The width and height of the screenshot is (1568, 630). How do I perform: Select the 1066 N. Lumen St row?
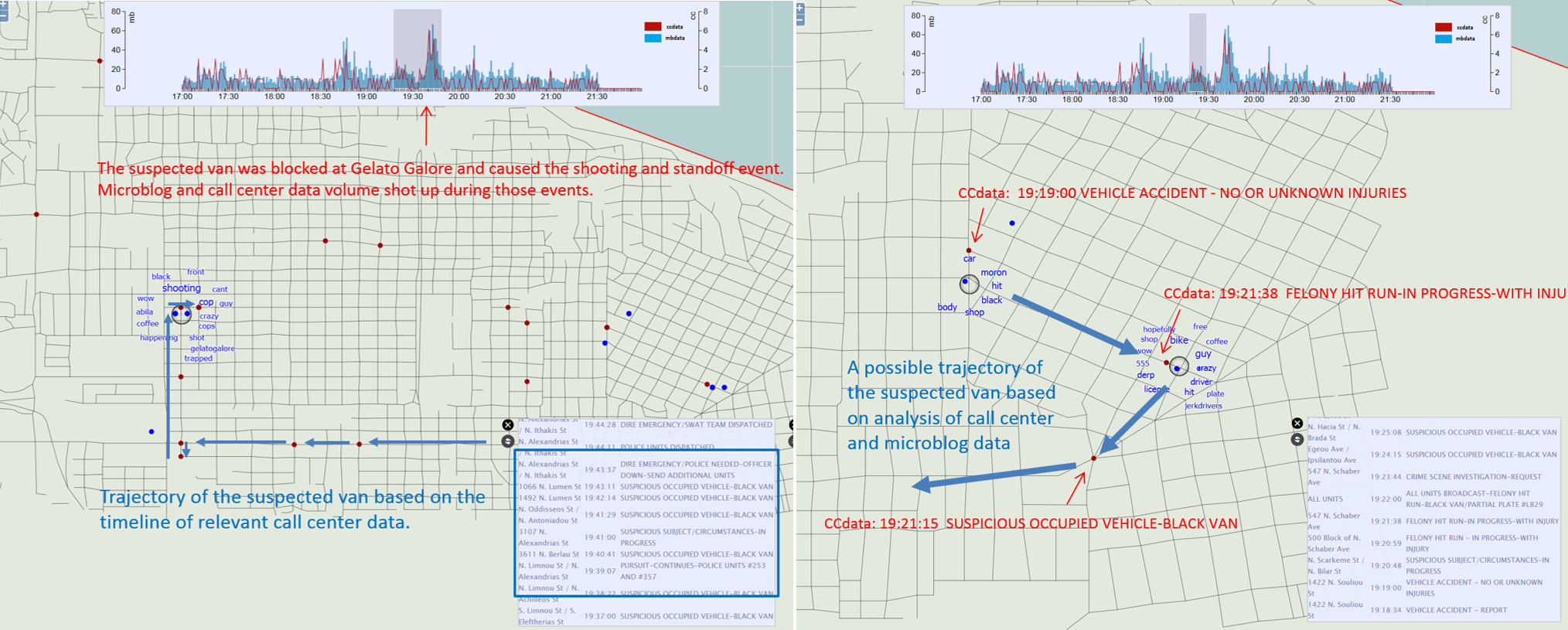646,487
